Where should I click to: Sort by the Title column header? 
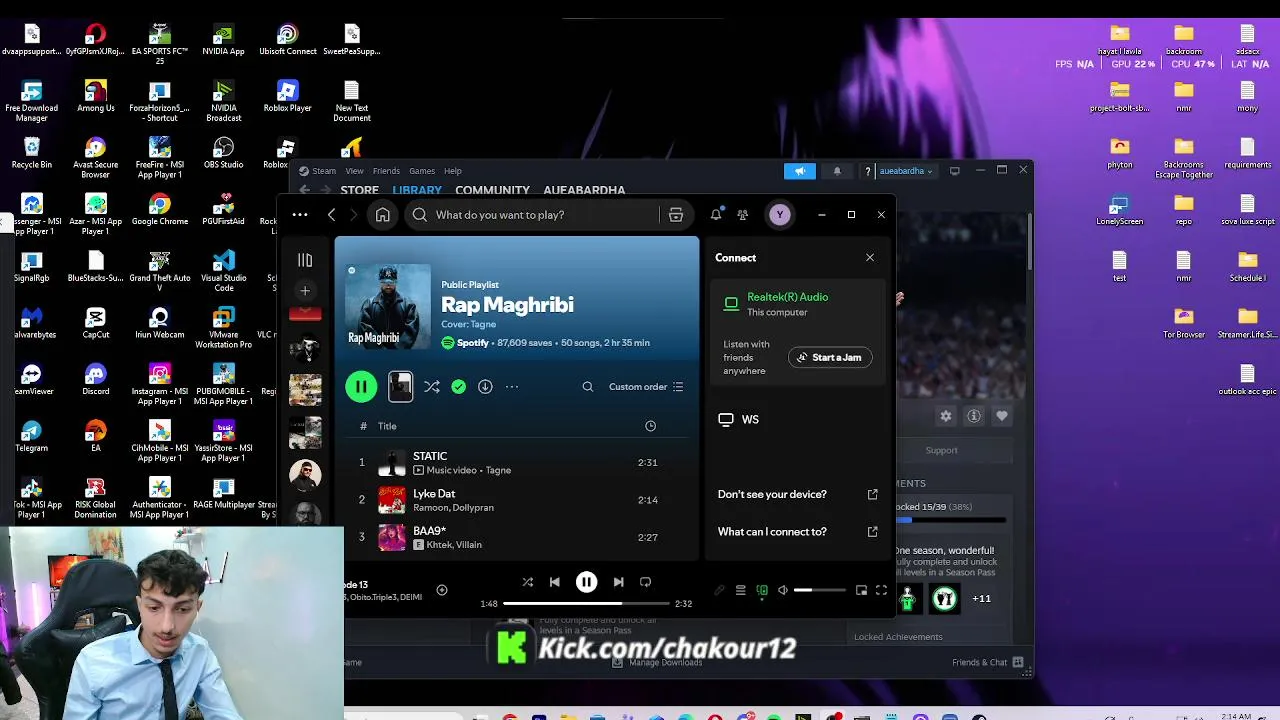tap(387, 426)
